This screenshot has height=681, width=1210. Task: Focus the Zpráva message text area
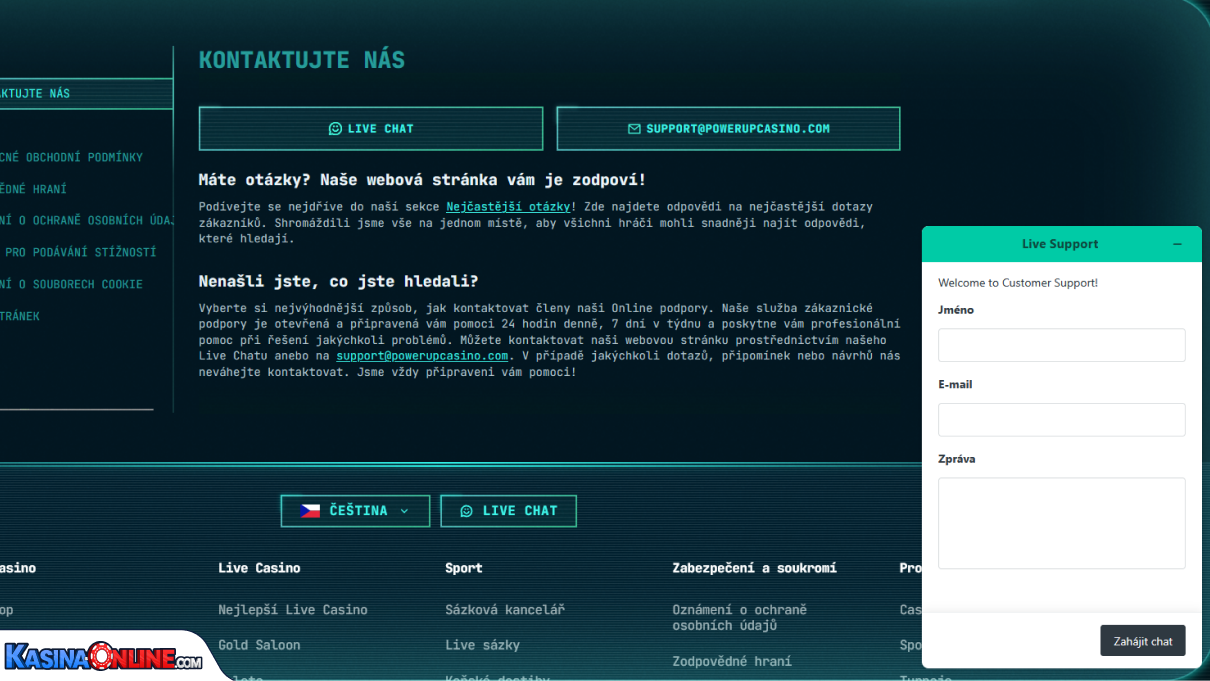[x=1061, y=523]
